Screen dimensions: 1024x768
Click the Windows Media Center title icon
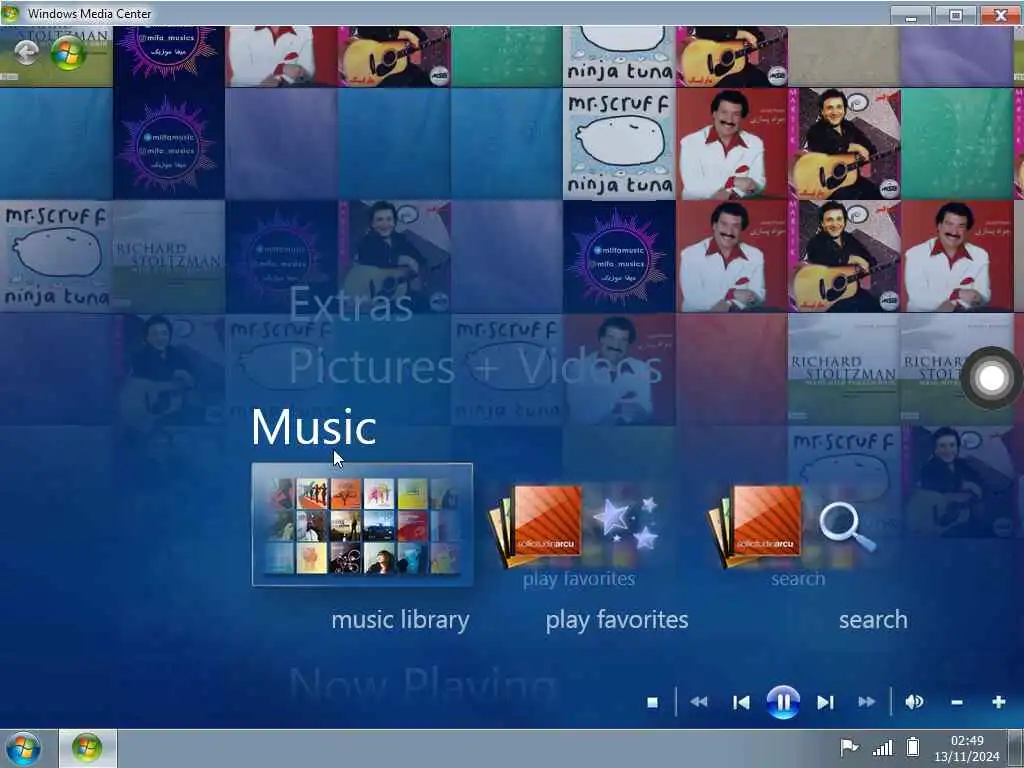[x=10, y=13]
